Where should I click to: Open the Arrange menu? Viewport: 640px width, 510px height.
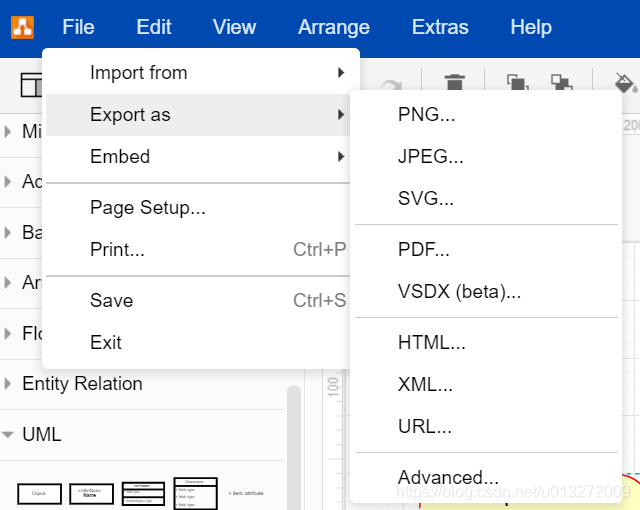333,27
